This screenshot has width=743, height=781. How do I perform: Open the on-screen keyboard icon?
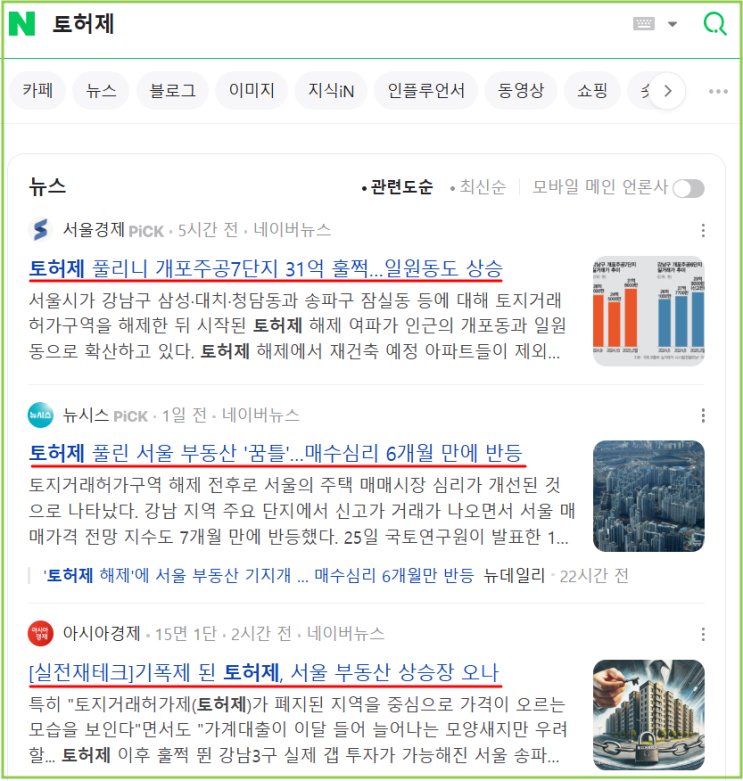click(x=643, y=23)
